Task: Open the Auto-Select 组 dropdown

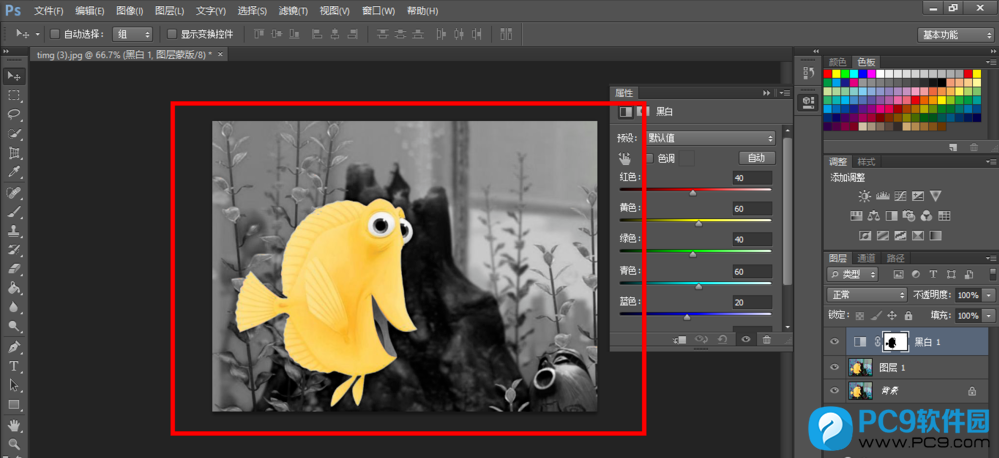Action: (133, 34)
